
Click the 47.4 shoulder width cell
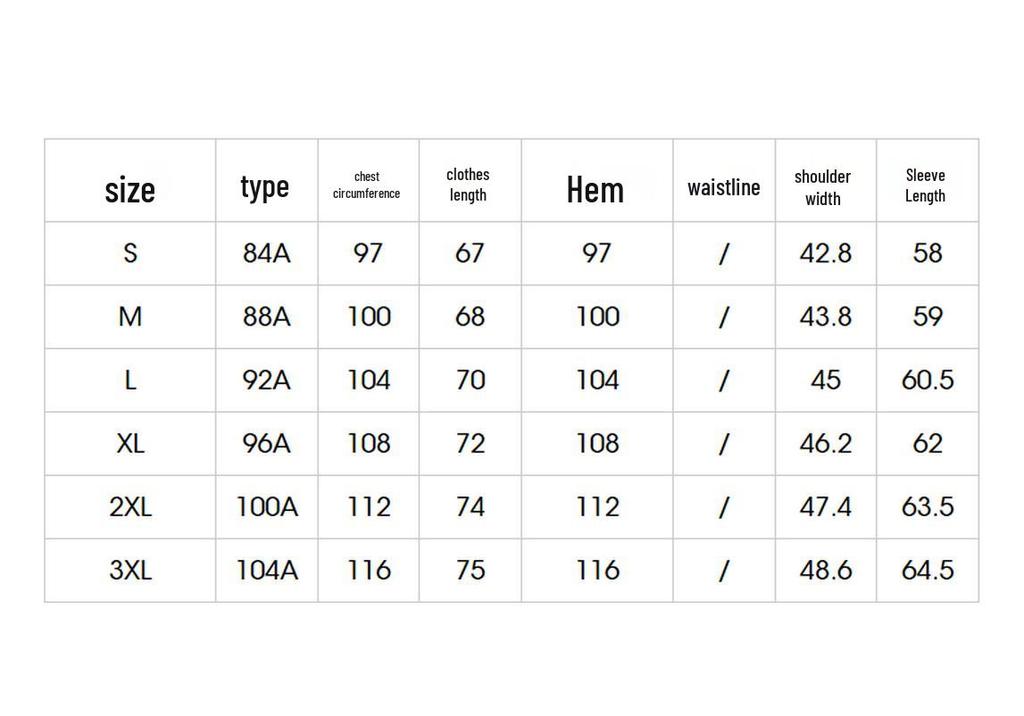coord(825,507)
